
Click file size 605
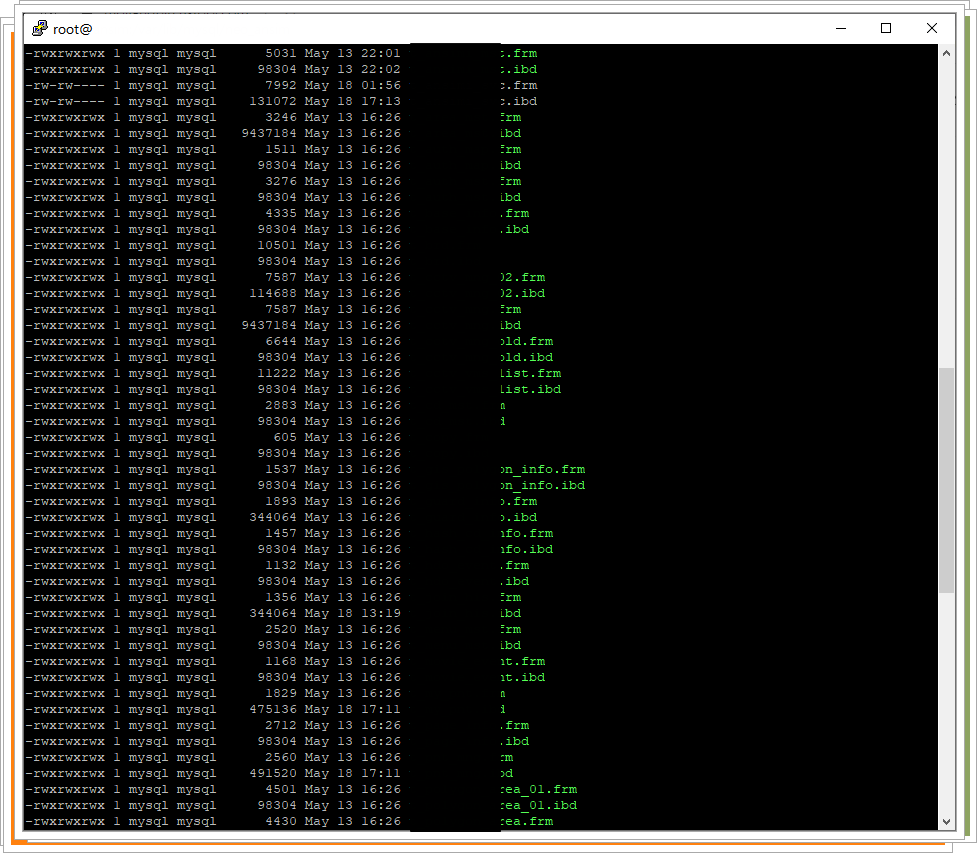pyautogui.click(x=285, y=437)
